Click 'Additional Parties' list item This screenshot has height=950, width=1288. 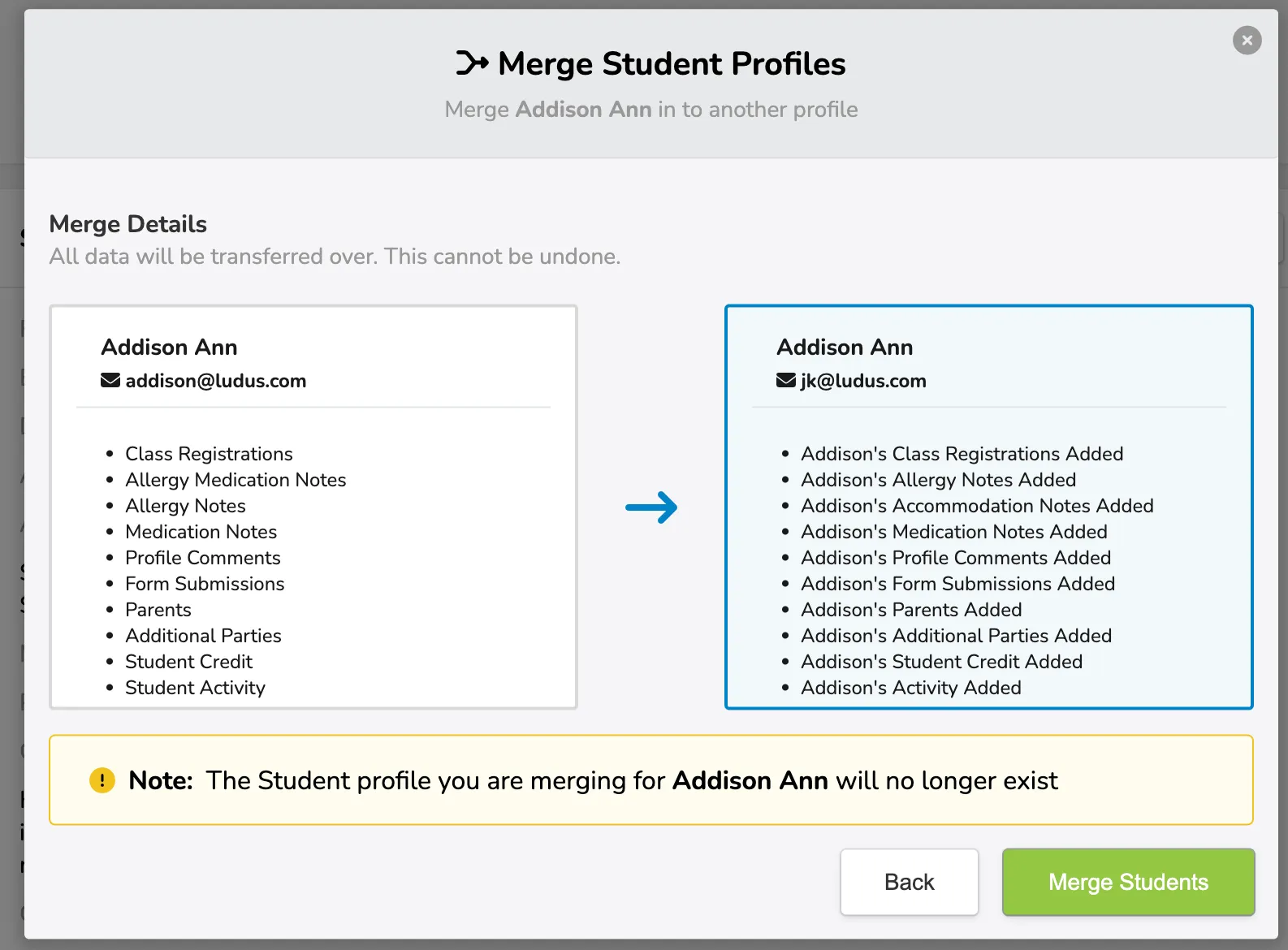pyautogui.click(x=203, y=636)
